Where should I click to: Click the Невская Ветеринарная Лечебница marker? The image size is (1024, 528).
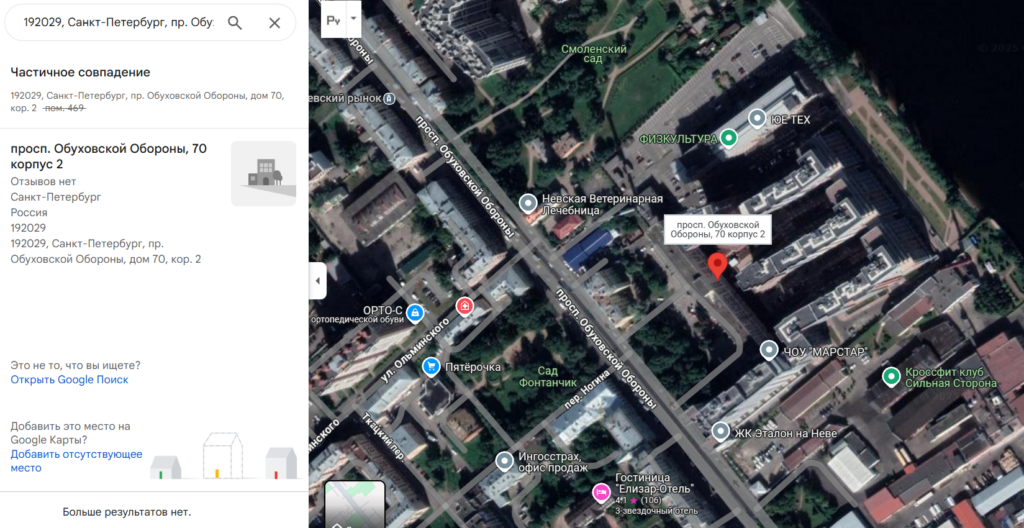[x=528, y=204]
